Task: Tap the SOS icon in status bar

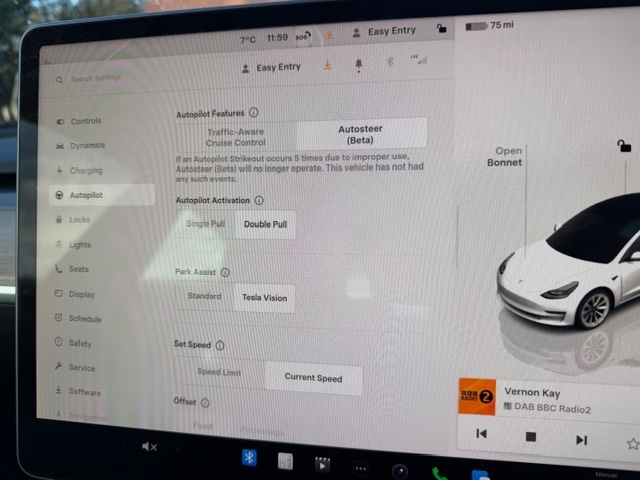Action: 303,37
